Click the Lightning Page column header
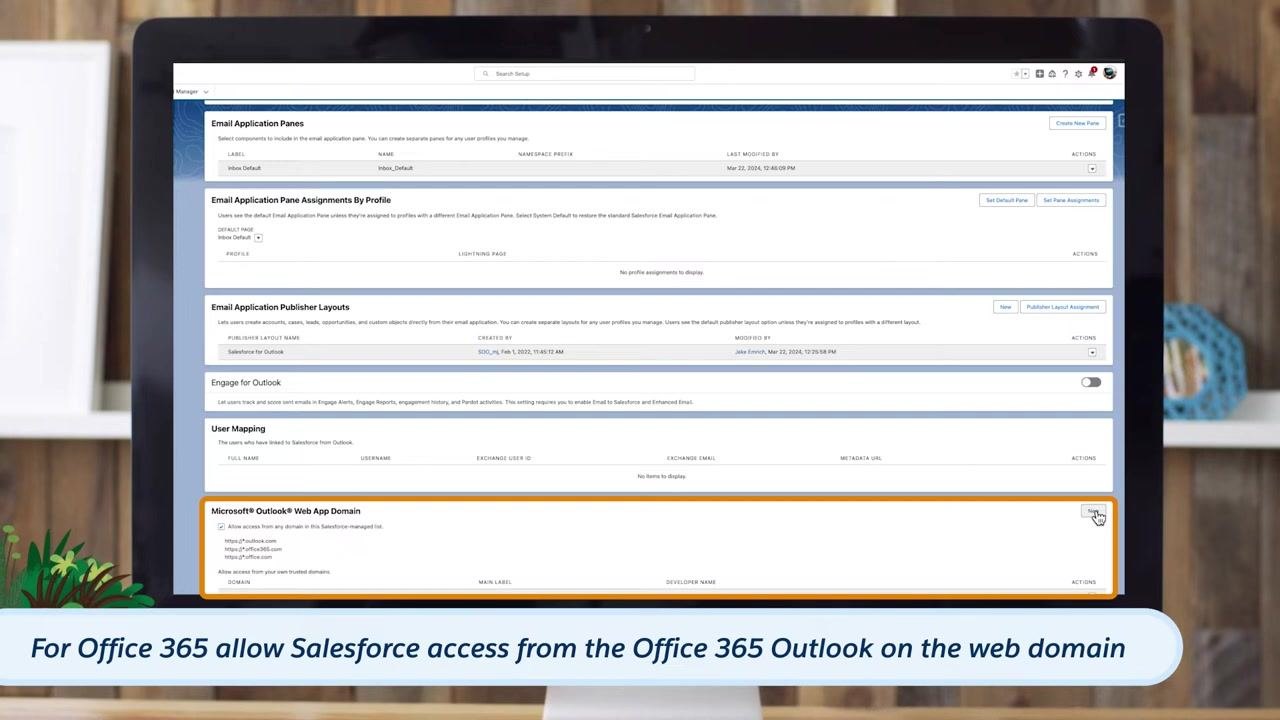This screenshot has height=720, width=1280. 482,254
